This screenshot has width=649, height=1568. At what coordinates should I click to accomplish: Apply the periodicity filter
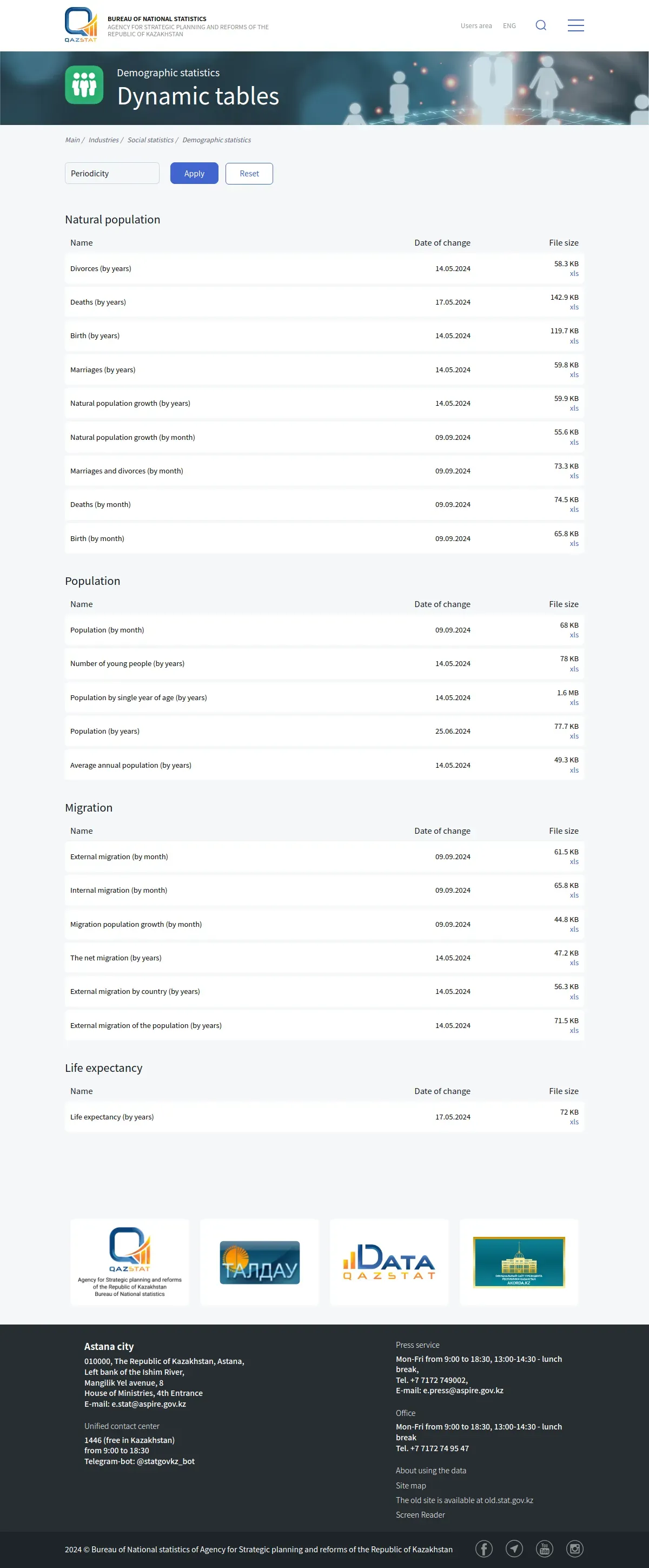pyautogui.click(x=194, y=173)
